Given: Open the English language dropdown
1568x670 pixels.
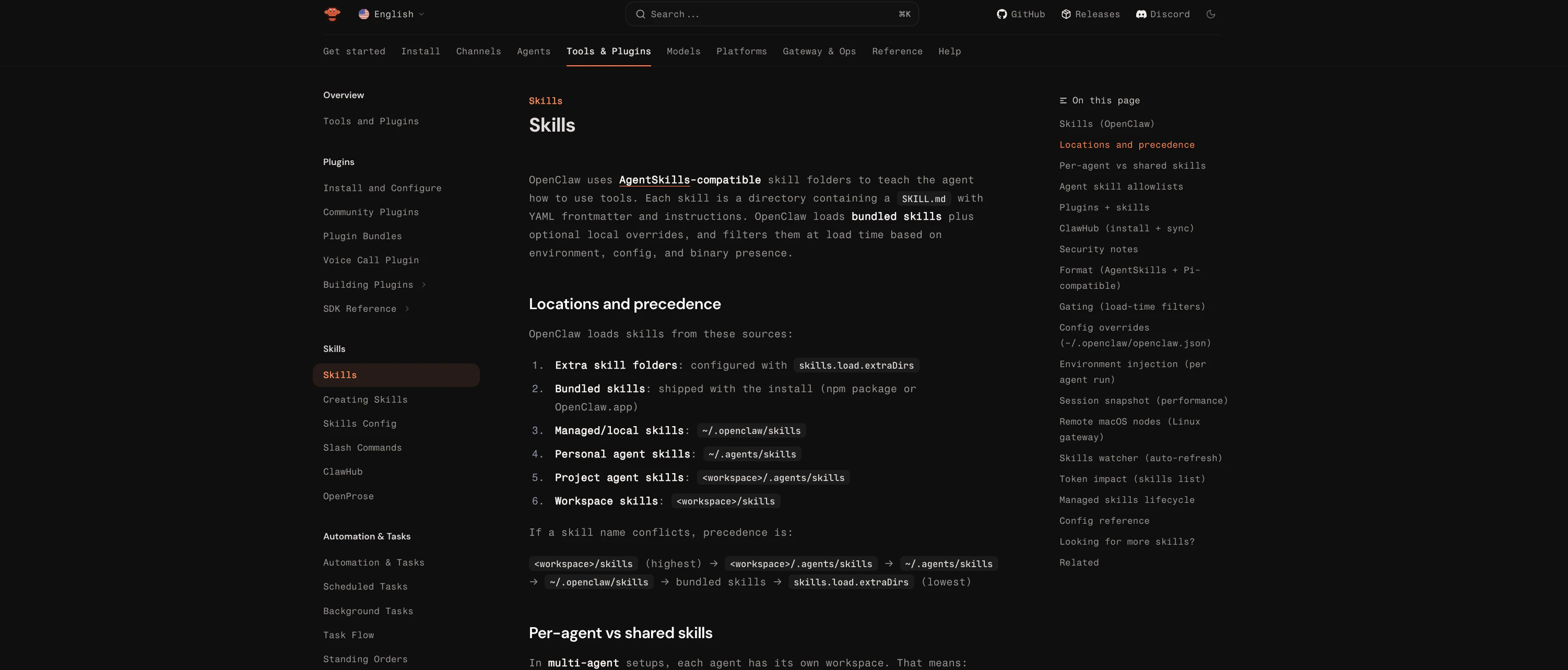Looking at the screenshot, I should coord(392,14).
